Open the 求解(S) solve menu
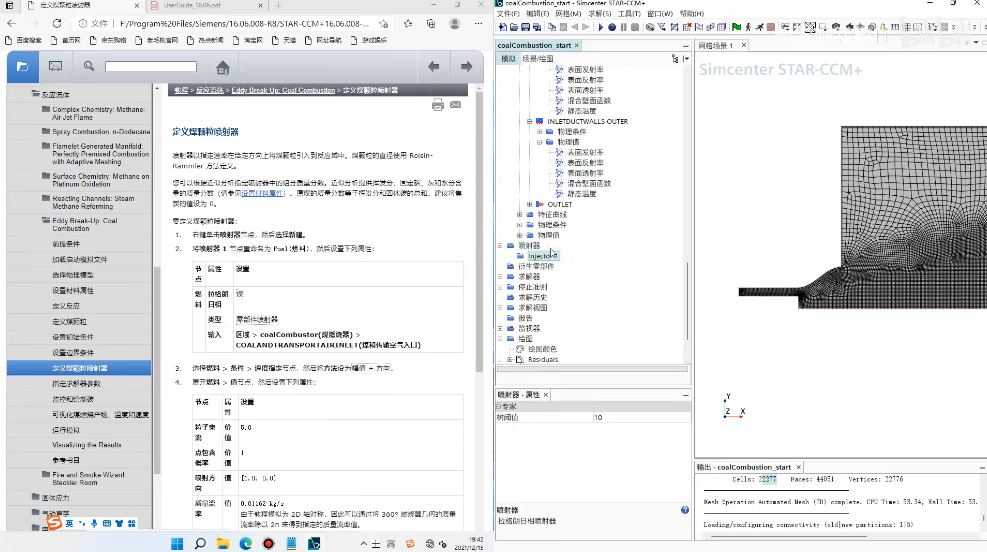 coord(599,13)
